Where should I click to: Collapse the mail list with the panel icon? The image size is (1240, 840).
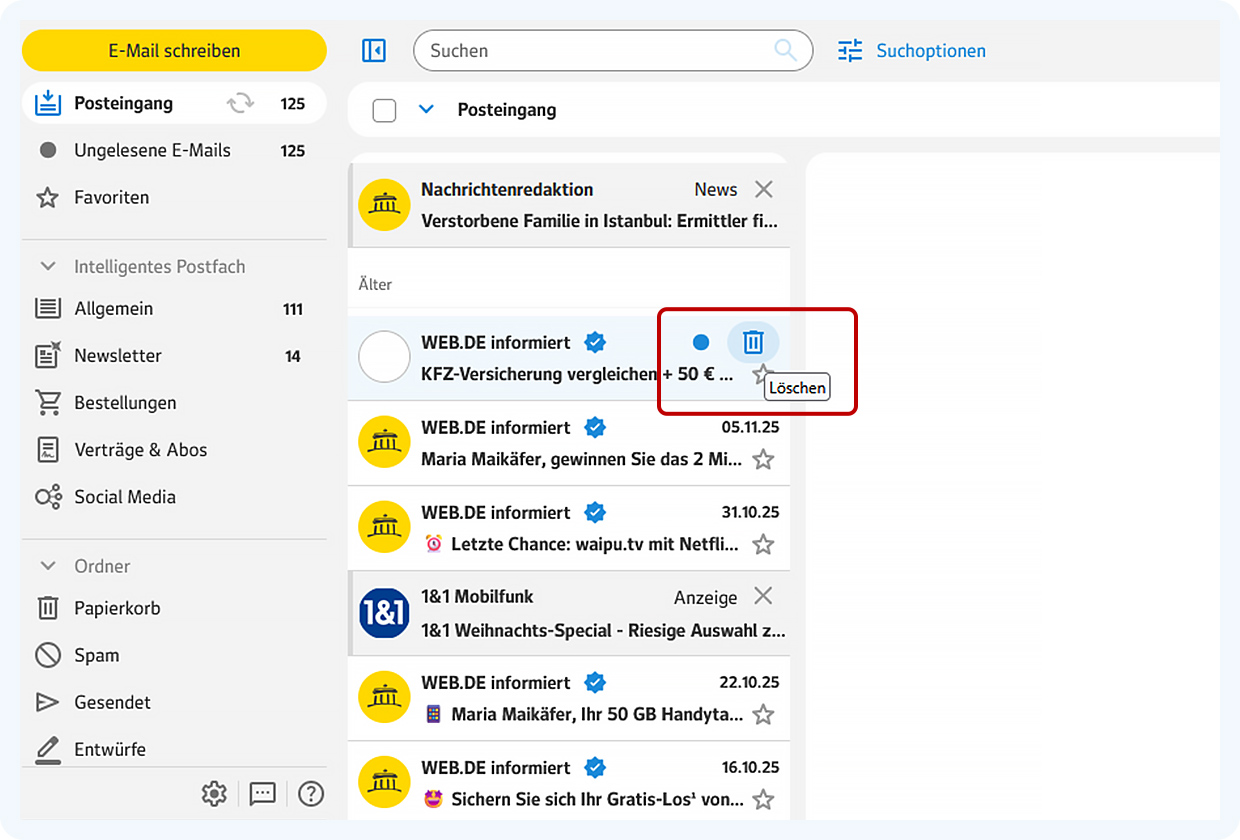373,50
